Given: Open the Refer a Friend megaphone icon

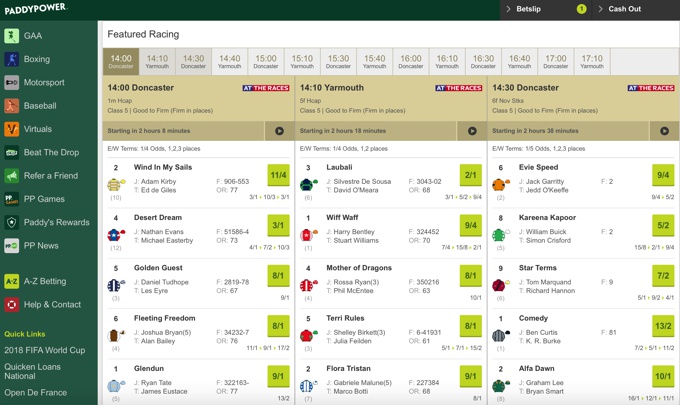Looking at the screenshot, I should coord(12,176).
